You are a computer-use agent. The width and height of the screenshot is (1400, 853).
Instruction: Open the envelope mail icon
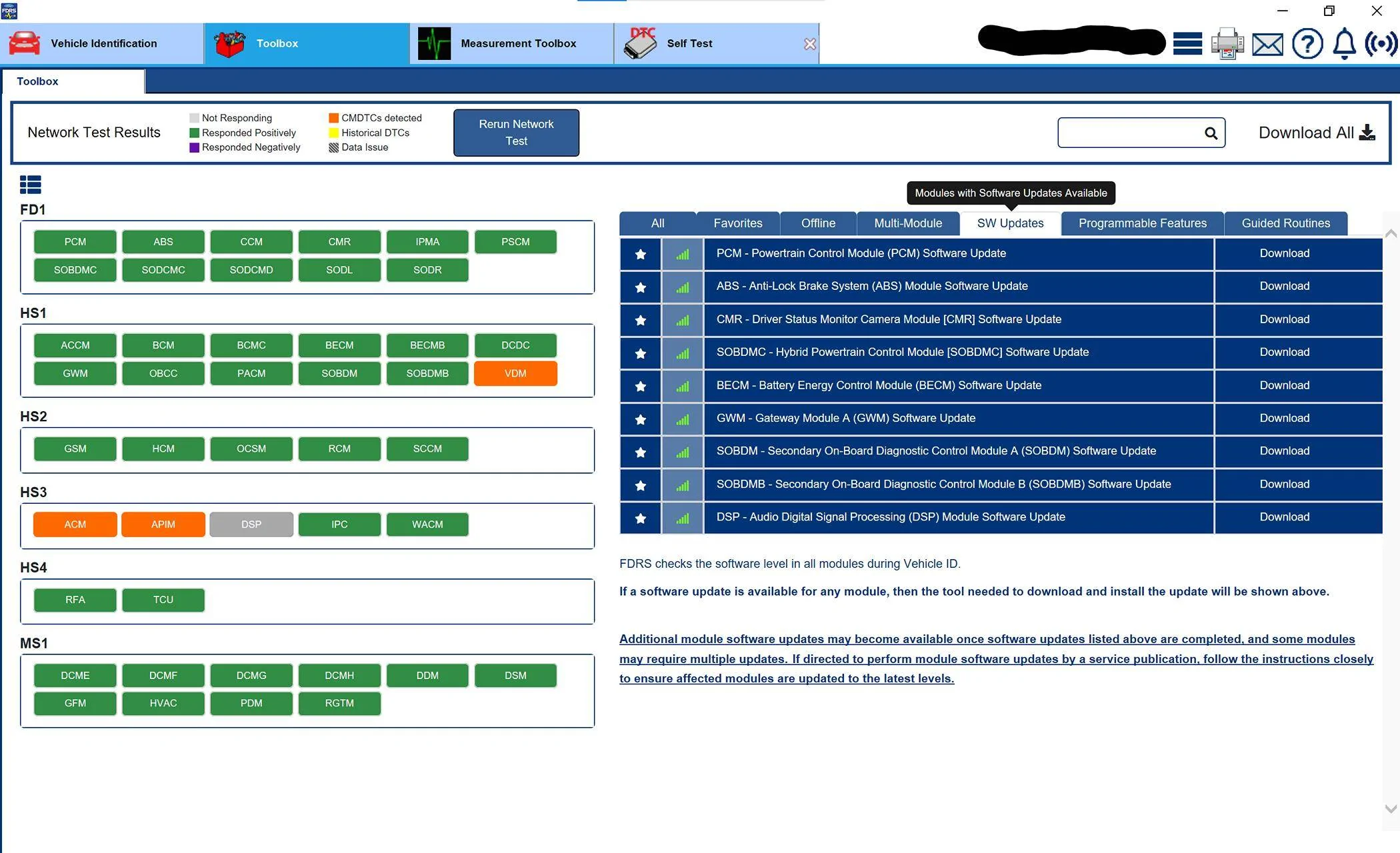[x=1267, y=45]
